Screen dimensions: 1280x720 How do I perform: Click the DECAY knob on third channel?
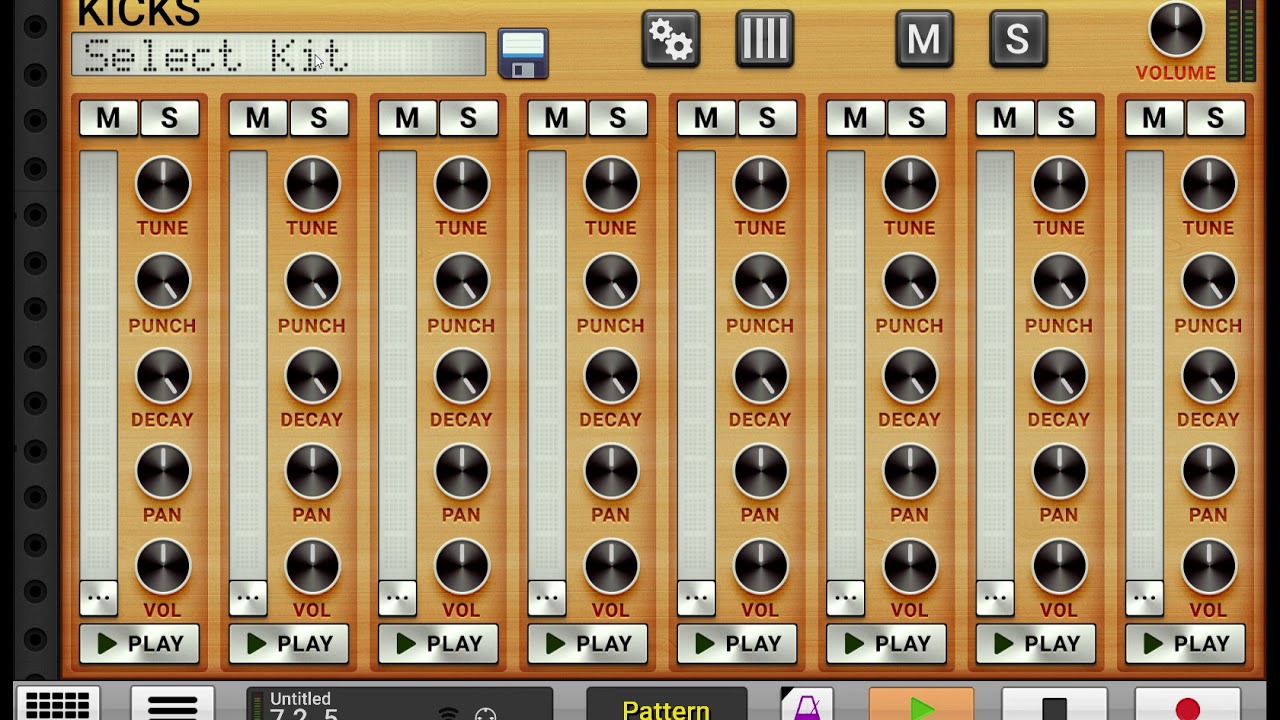pos(461,377)
